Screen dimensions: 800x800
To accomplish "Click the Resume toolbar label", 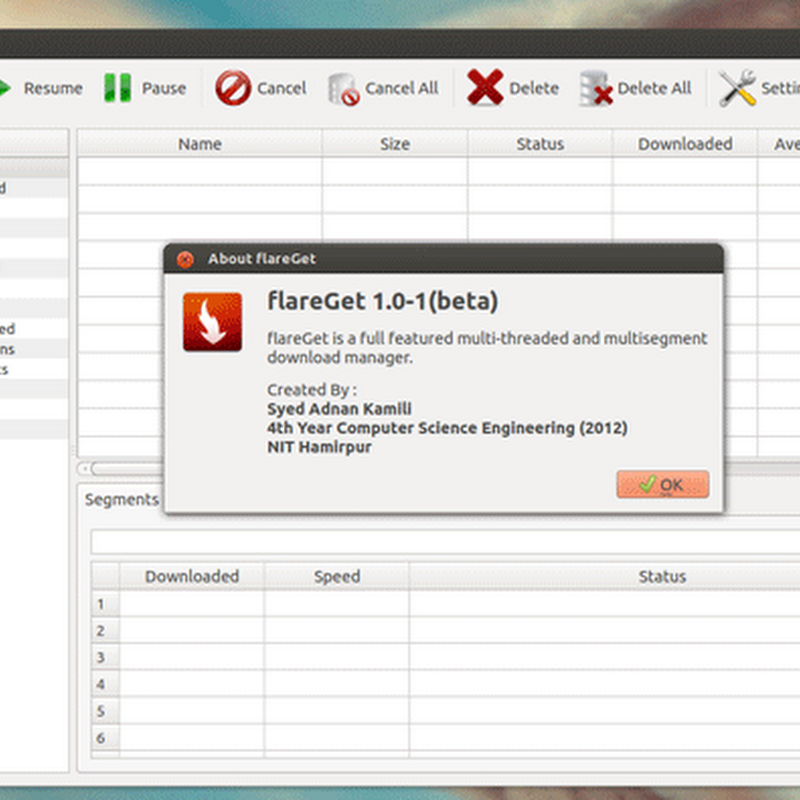I will [53, 88].
